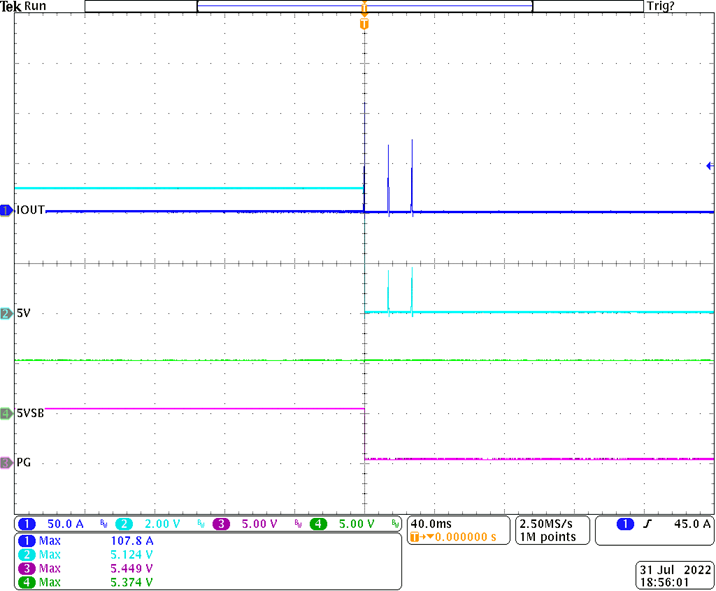Click the channel 1 IOUT ground marker
Viewport: 716px width, 591px height.
[x=7, y=211]
